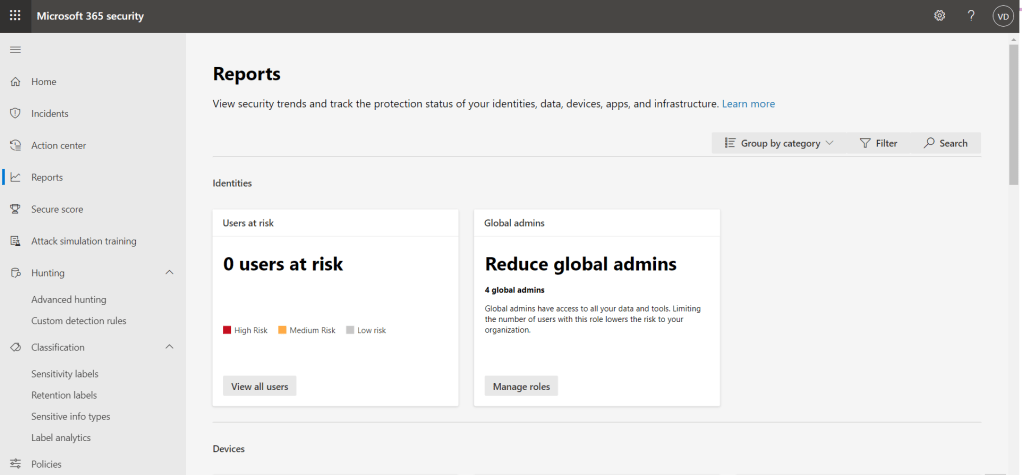The image size is (1022, 475).
Task: Click the Search box in reports toolbar
Action: (x=945, y=143)
